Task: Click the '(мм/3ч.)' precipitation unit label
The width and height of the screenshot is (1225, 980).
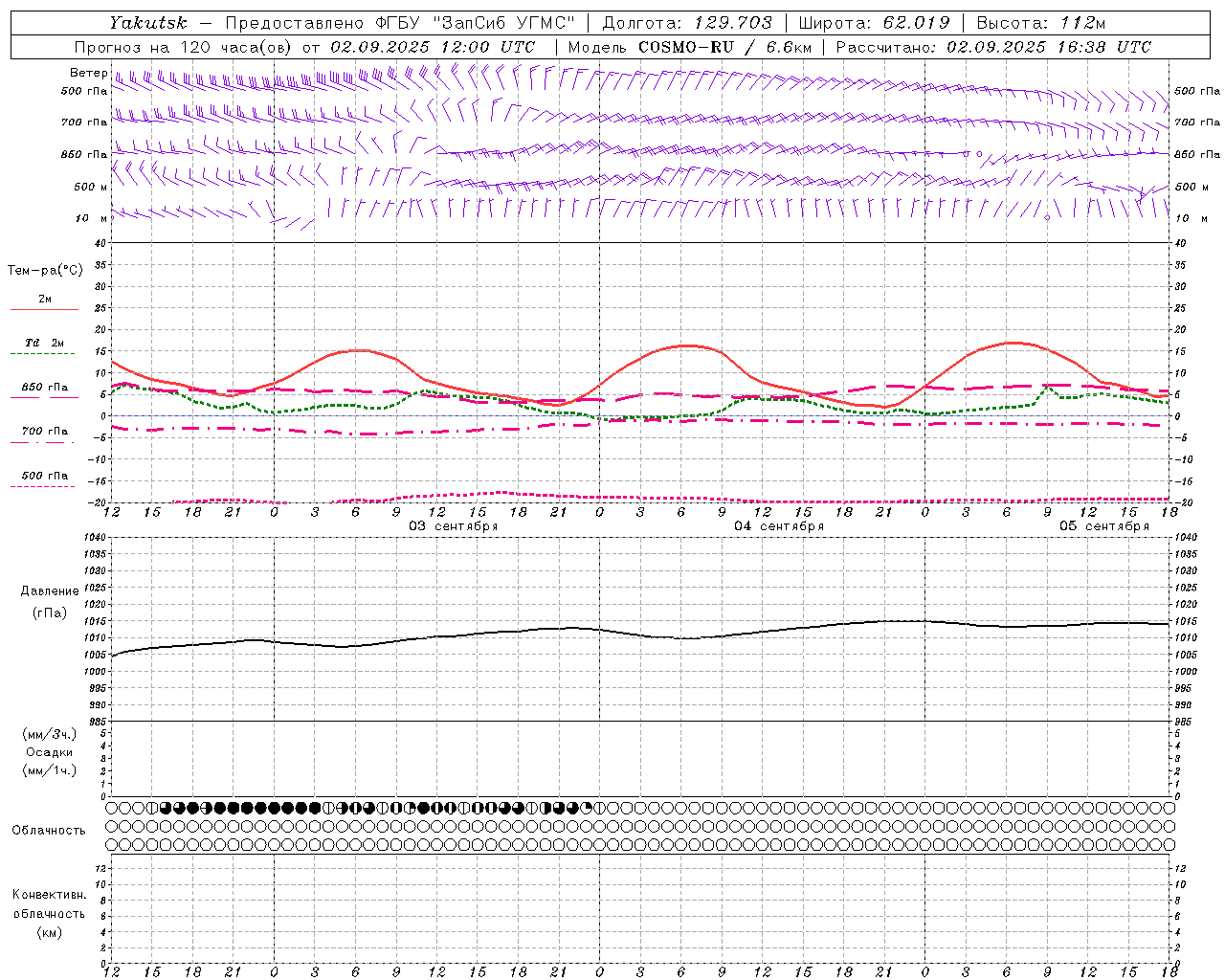Action: pos(50,734)
